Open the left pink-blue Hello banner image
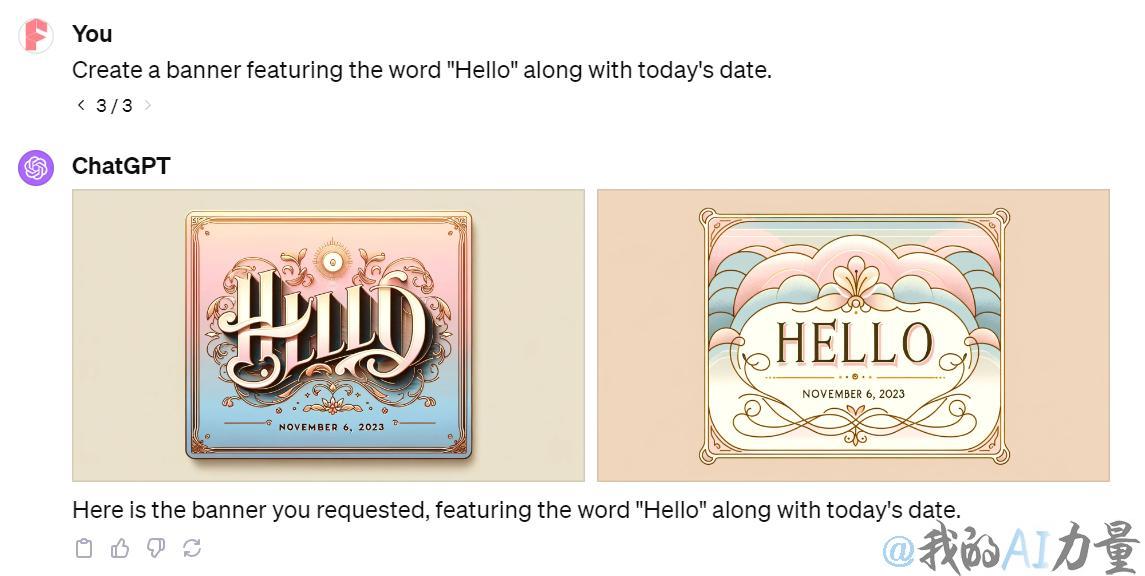The width and height of the screenshot is (1145, 576). (x=329, y=335)
